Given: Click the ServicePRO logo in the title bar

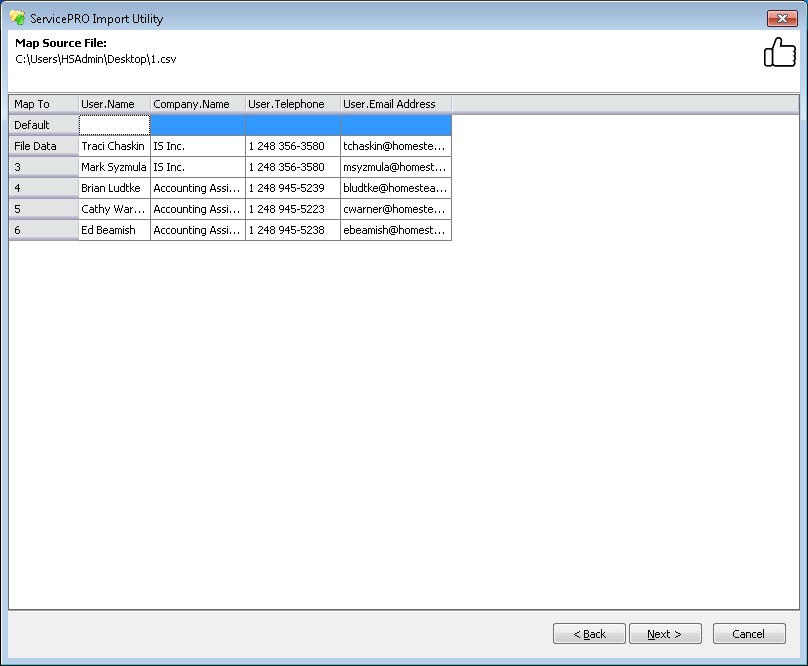Looking at the screenshot, I should coord(16,17).
